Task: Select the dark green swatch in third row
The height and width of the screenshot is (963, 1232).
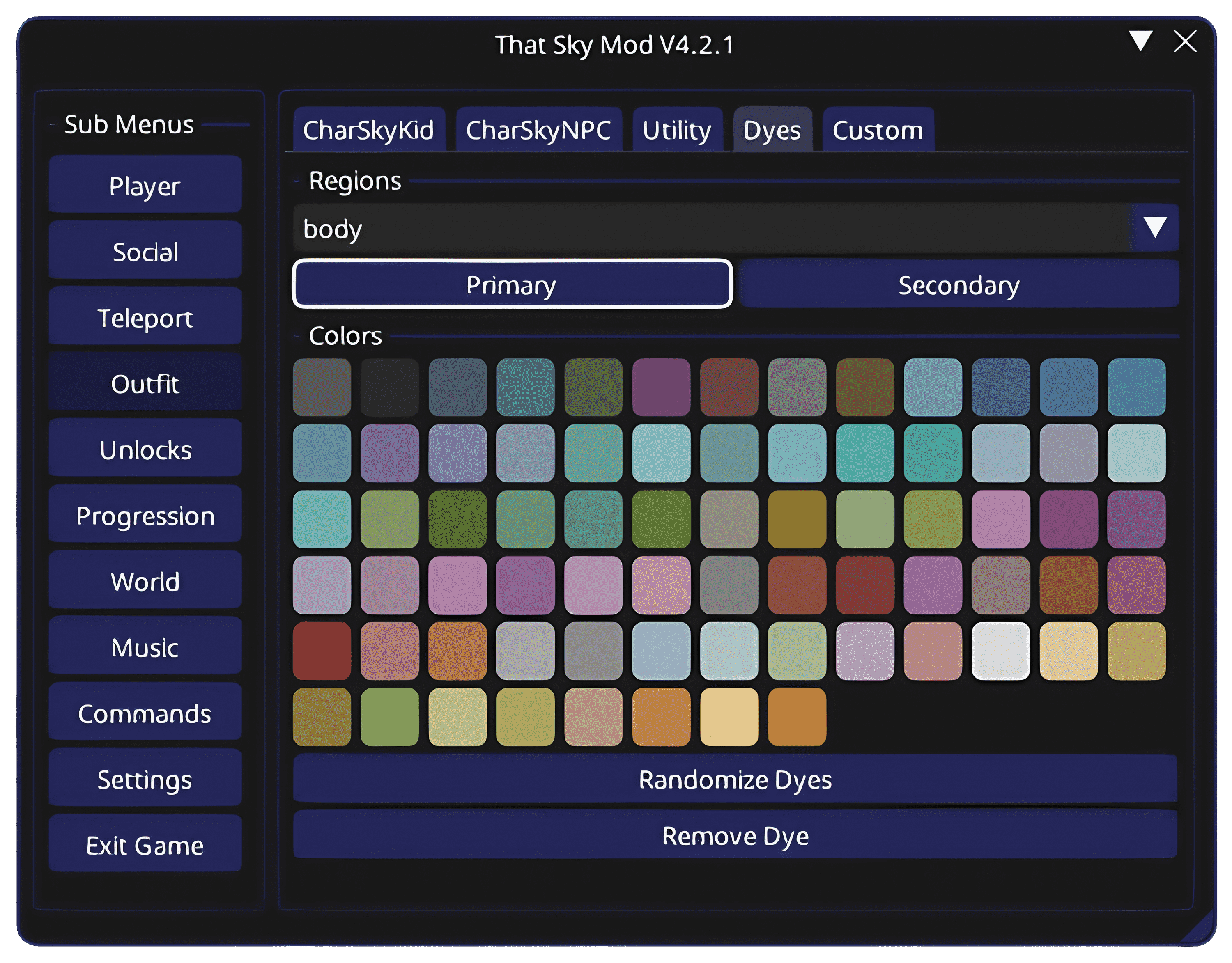Action: (457, 519)
